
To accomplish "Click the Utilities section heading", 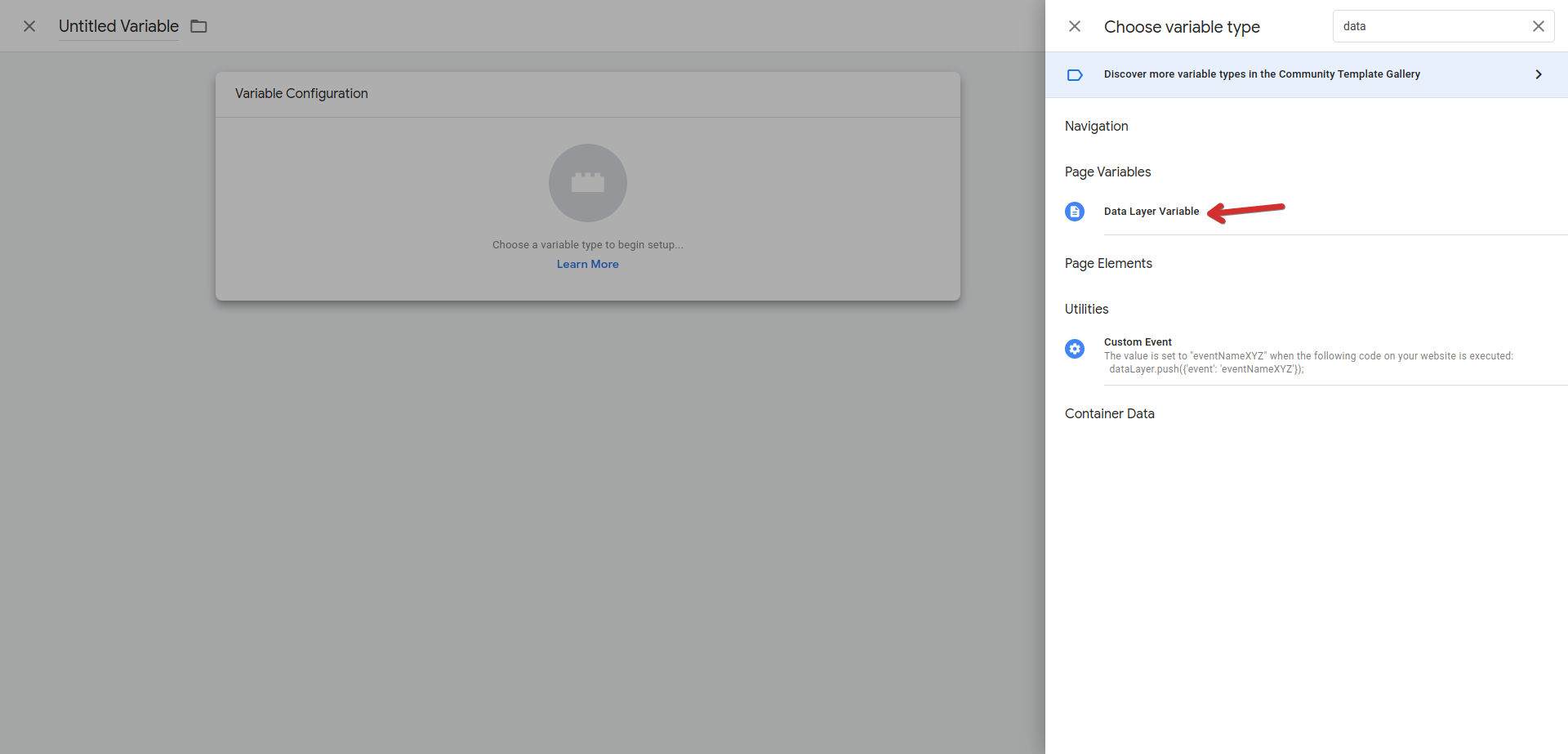I will pyautogui.click(x=1086, y=309).
